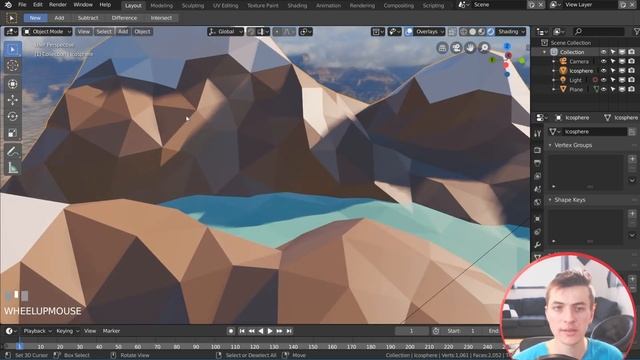Click the zoom view magnifier icon
This screenshot has height=360, width=640.
coord(484,48)
